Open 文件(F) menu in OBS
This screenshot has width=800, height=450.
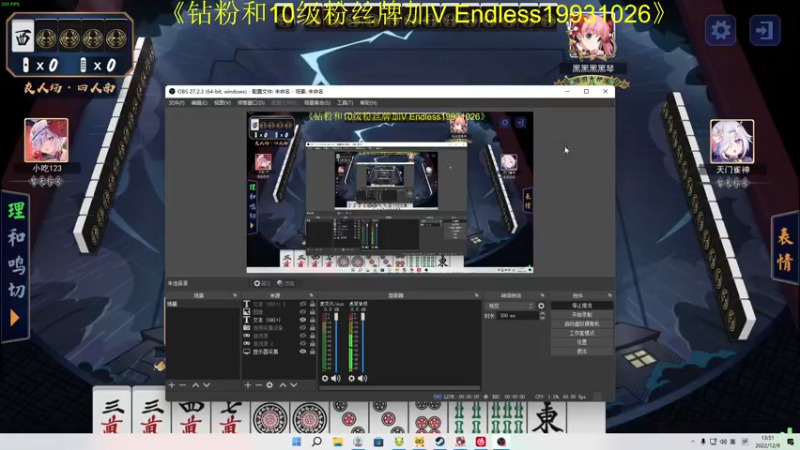pos(176,103)
